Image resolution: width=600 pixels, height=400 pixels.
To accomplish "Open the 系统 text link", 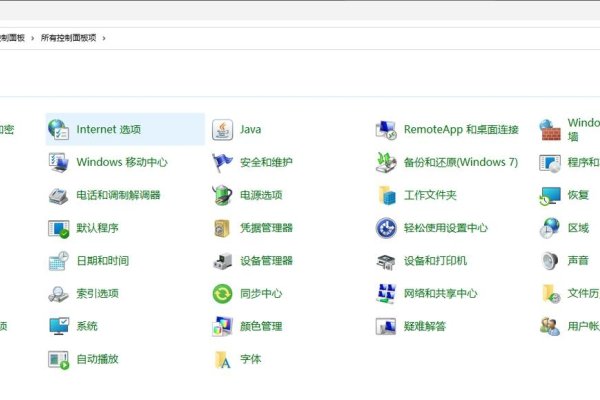I will point(87,326).
